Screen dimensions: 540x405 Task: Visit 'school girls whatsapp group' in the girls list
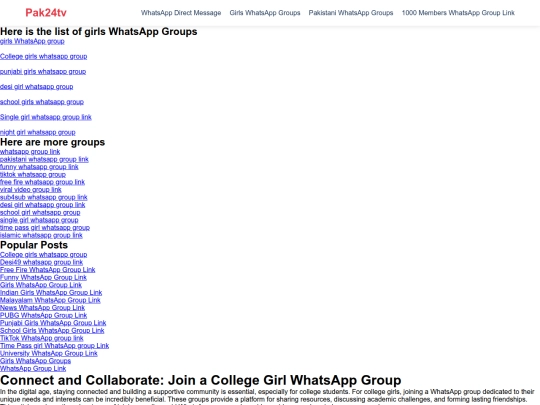coord(42,102)
